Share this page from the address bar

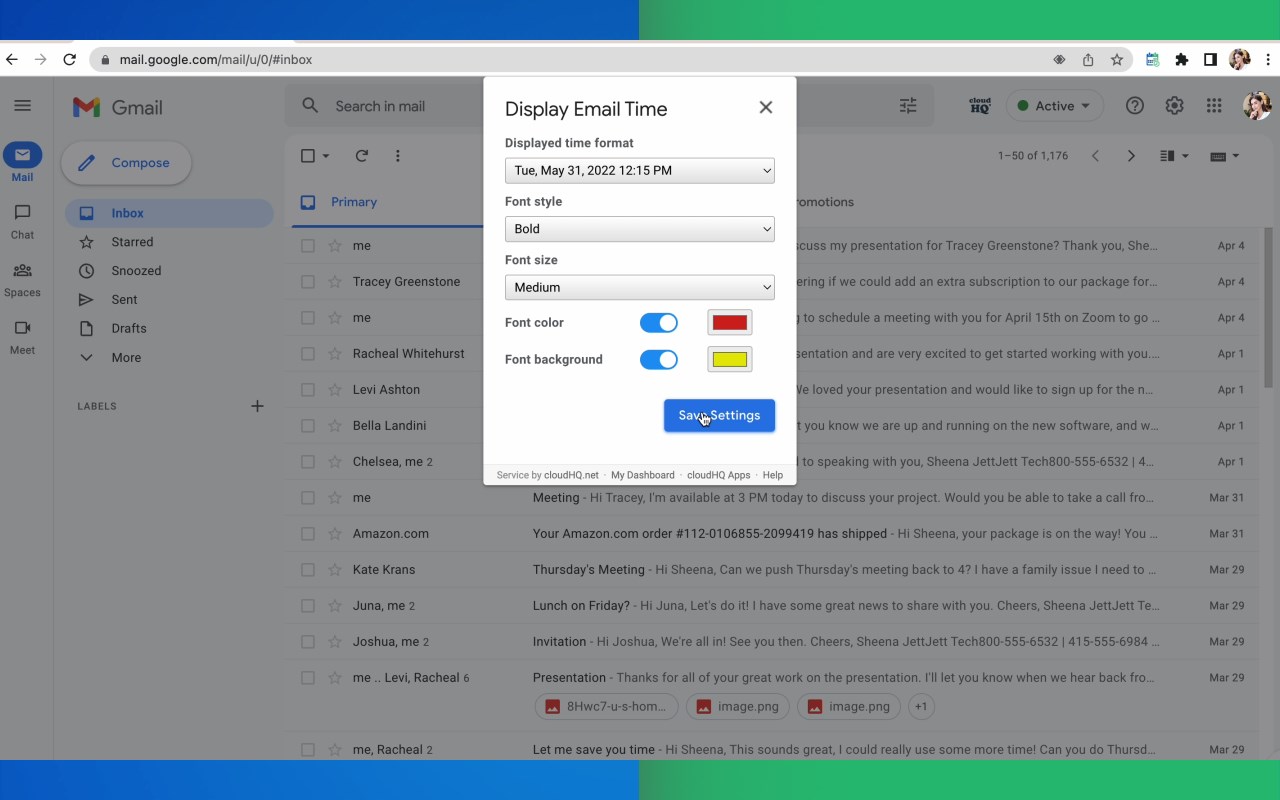[1088, 60]
